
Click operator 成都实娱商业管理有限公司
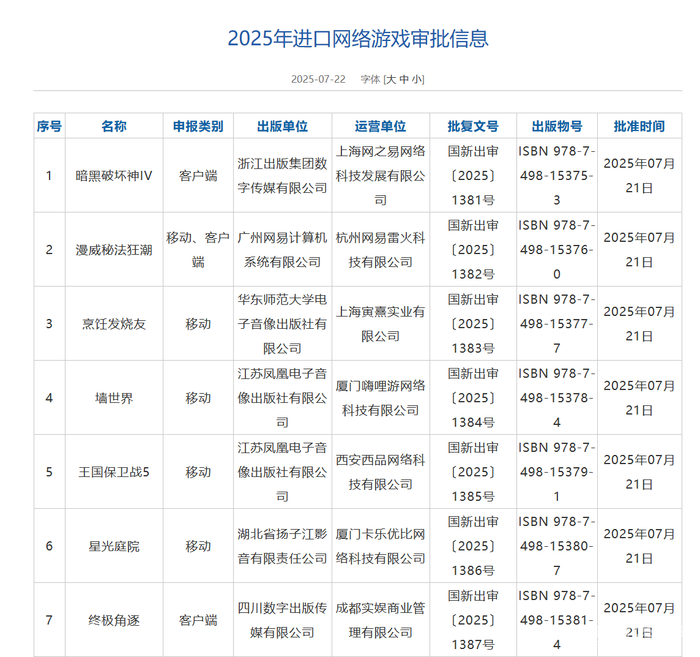pyautogui.click(x=380, y=620)
